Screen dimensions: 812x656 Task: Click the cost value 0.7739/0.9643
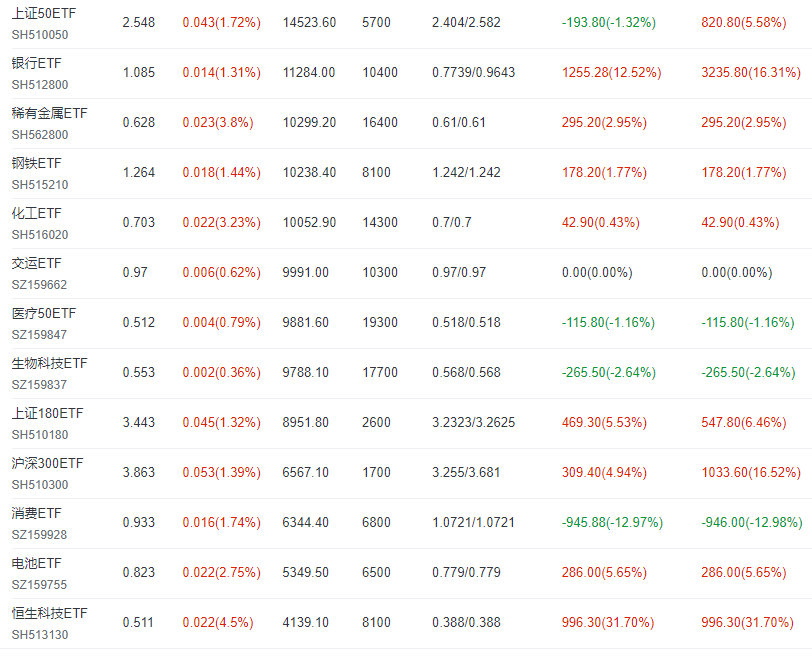point(474,72)
